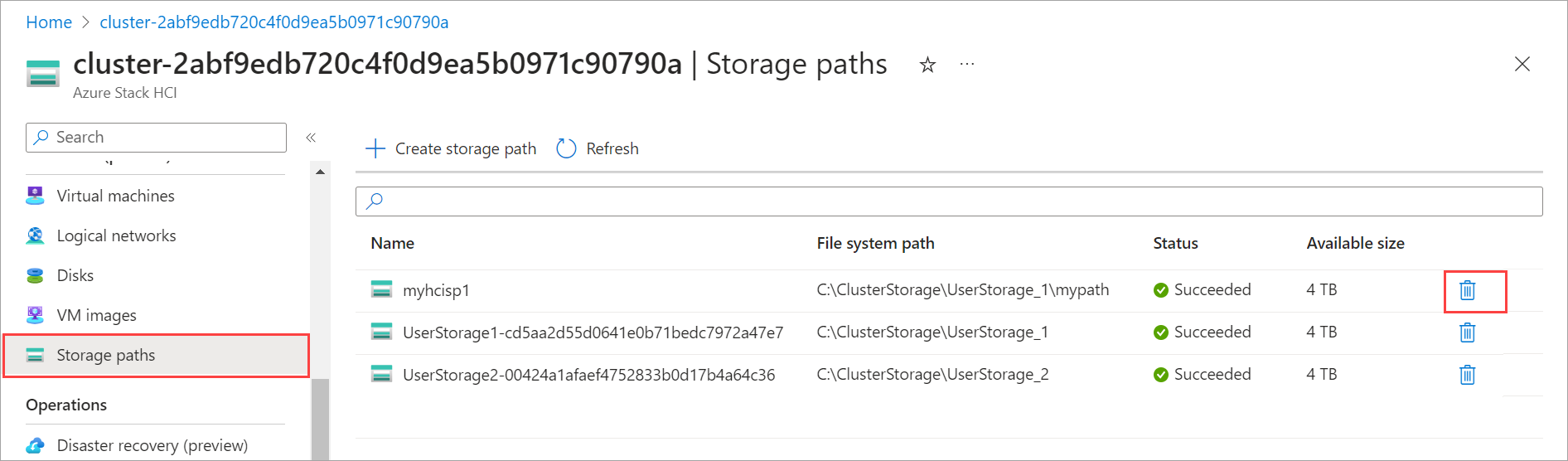Select Storage paths in sidebar

(x=105, y=355)
